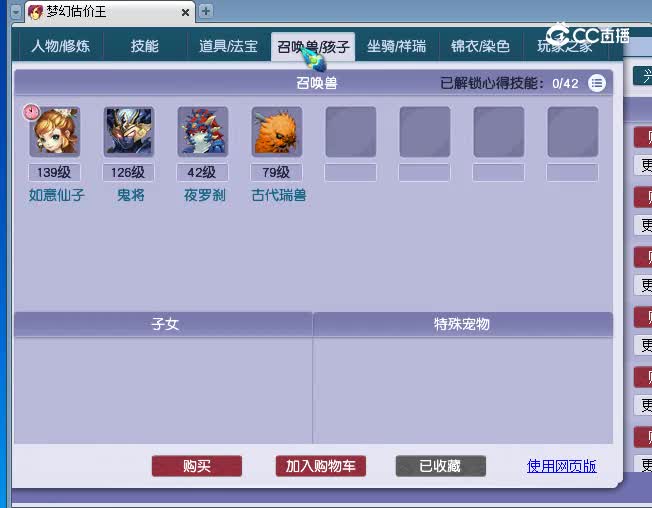Viewport: 652px width, 508px height.
Task: Click the 夜罗刹 name text
Action: coord(205,195)
